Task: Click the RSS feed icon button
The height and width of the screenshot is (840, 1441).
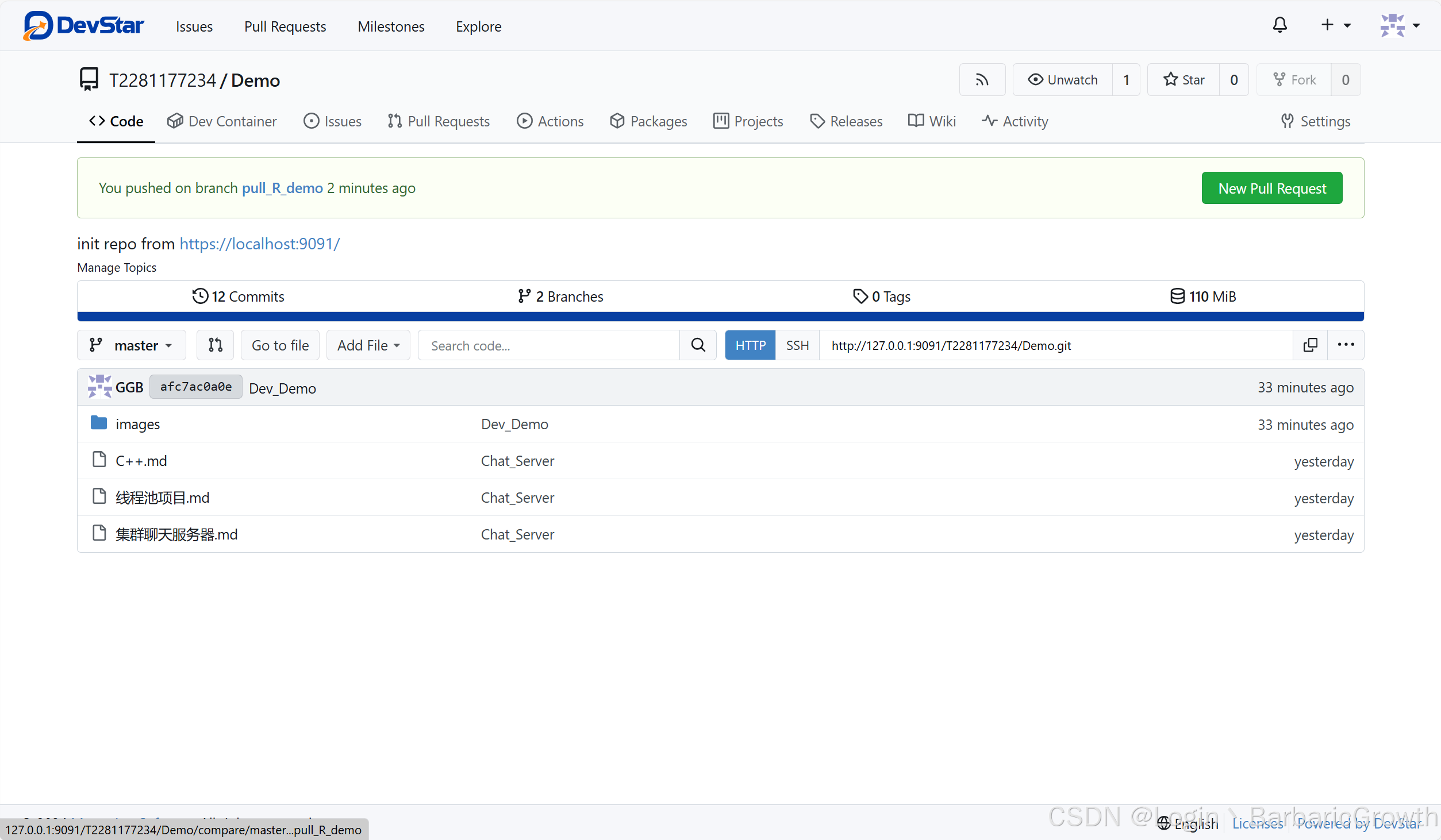Action: pos(982,80)
